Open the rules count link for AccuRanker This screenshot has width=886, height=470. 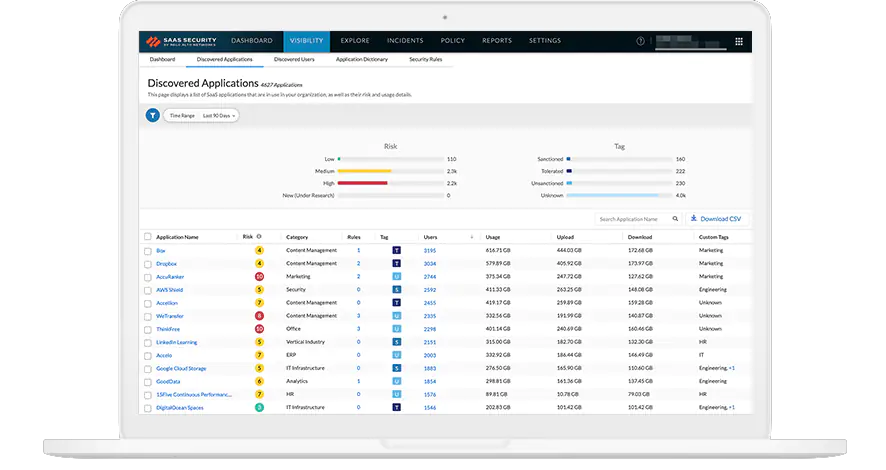(358, 277)
